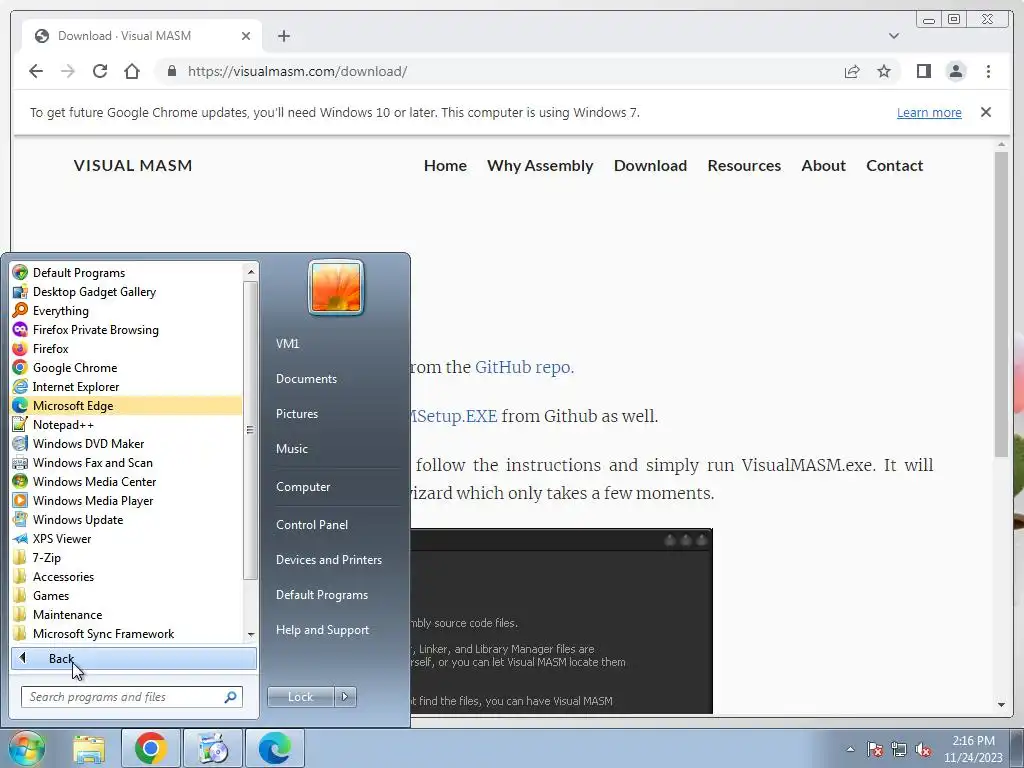1024x768 pixels.
Task: Open Internet Explorer
Action: 127,386
